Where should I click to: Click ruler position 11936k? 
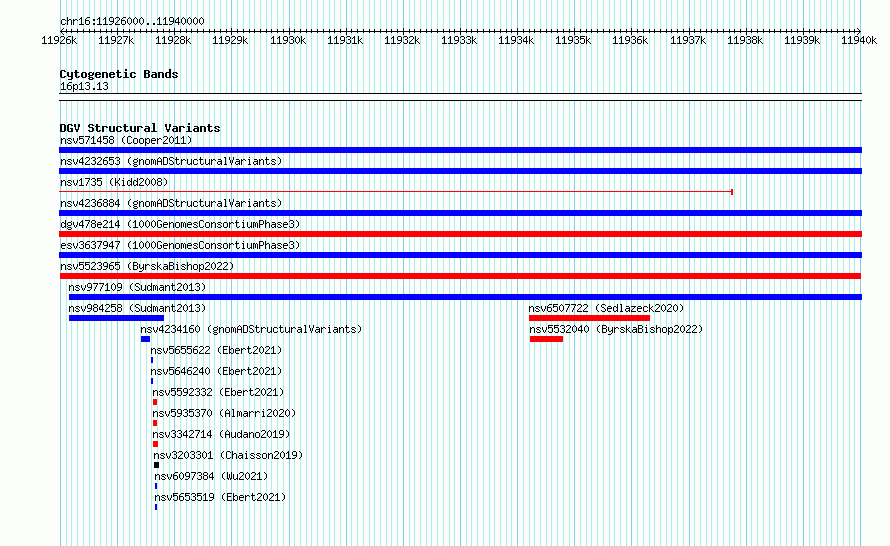[630, 40]
